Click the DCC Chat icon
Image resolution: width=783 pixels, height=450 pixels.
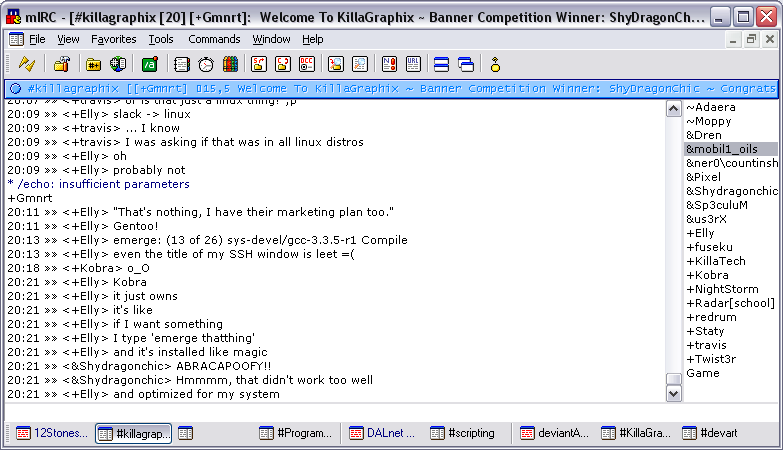(x=283, y=64)
